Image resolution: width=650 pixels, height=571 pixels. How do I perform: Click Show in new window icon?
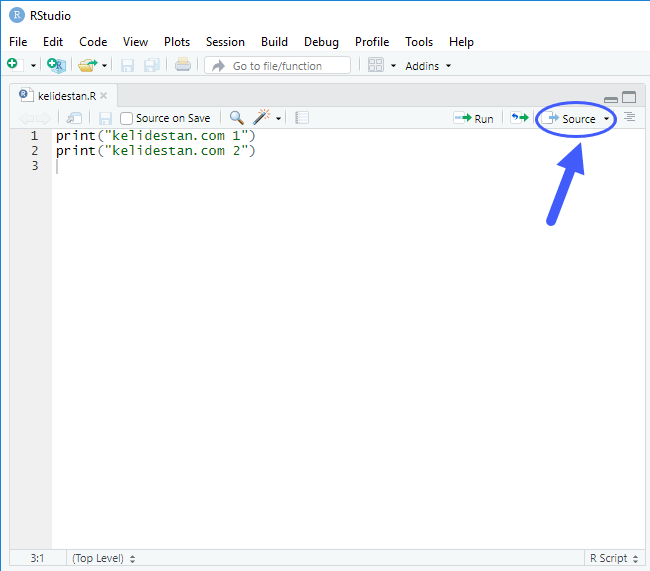[x=75, y=118]
